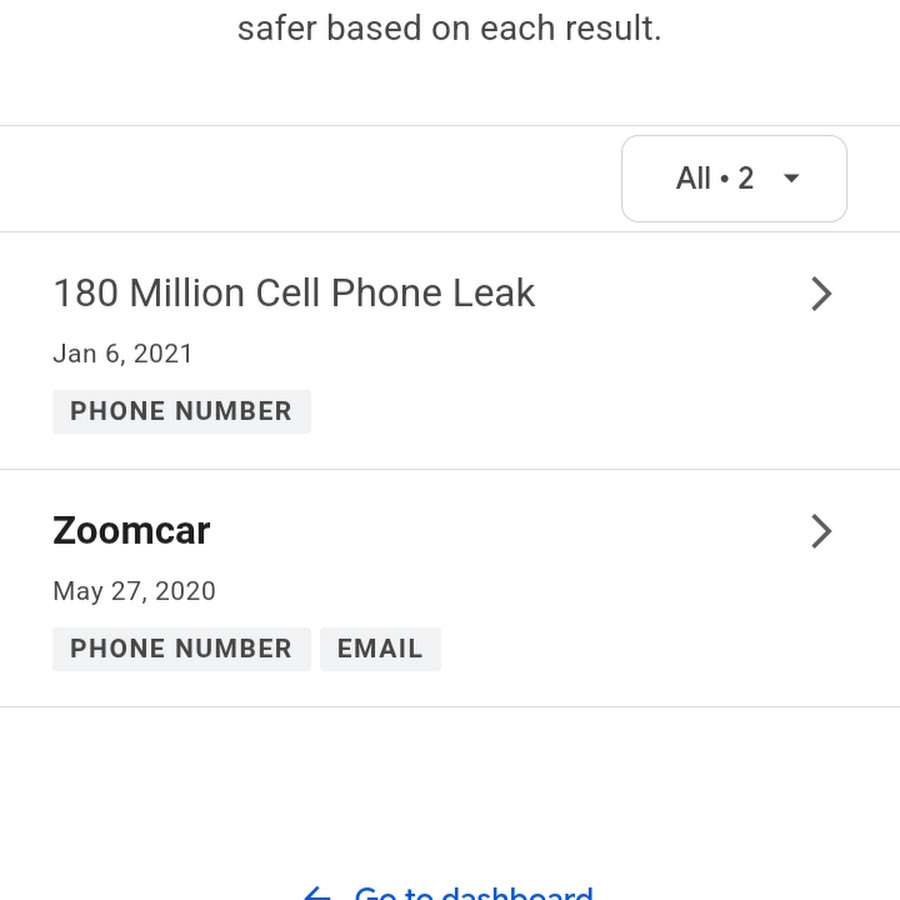Click the result count "2" in filter
900x900 pixels.
(746, 179)
